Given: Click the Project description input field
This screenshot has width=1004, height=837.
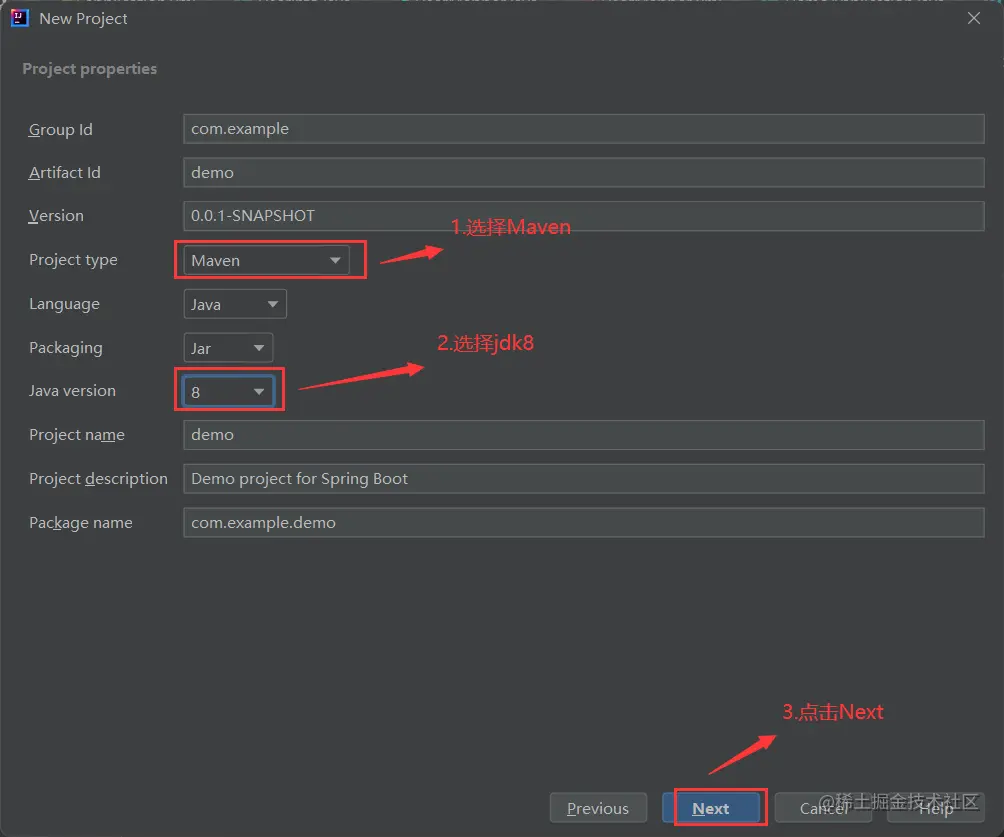Looking at the screenshot, I should click(x=583, y=478).
